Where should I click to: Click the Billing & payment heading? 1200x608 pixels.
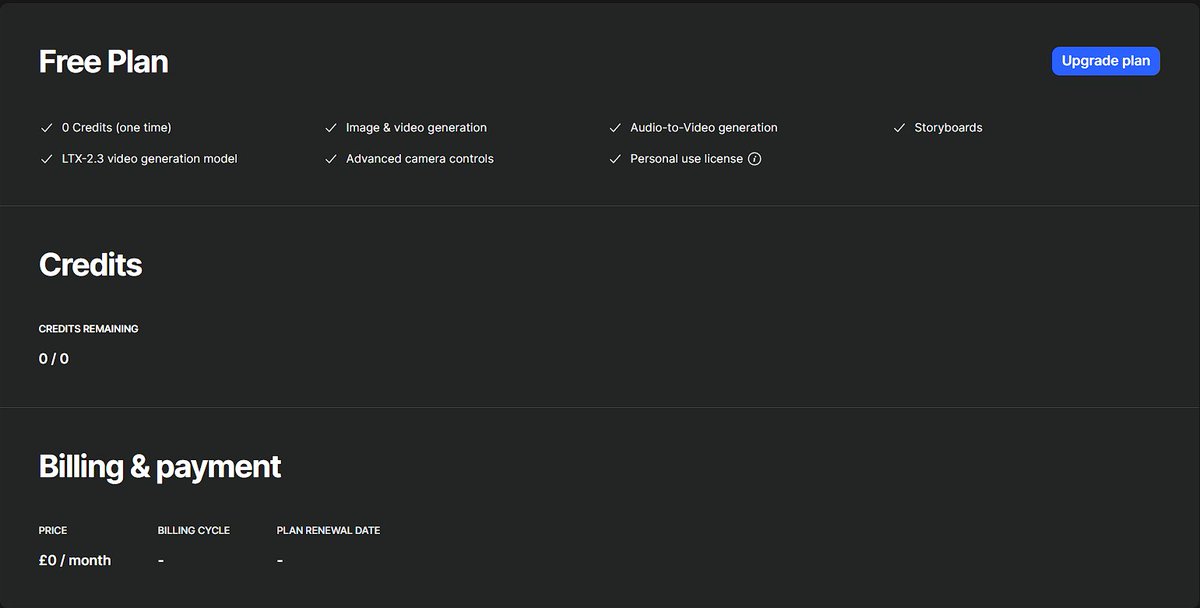pyautogui.click(x=160, y=467)
